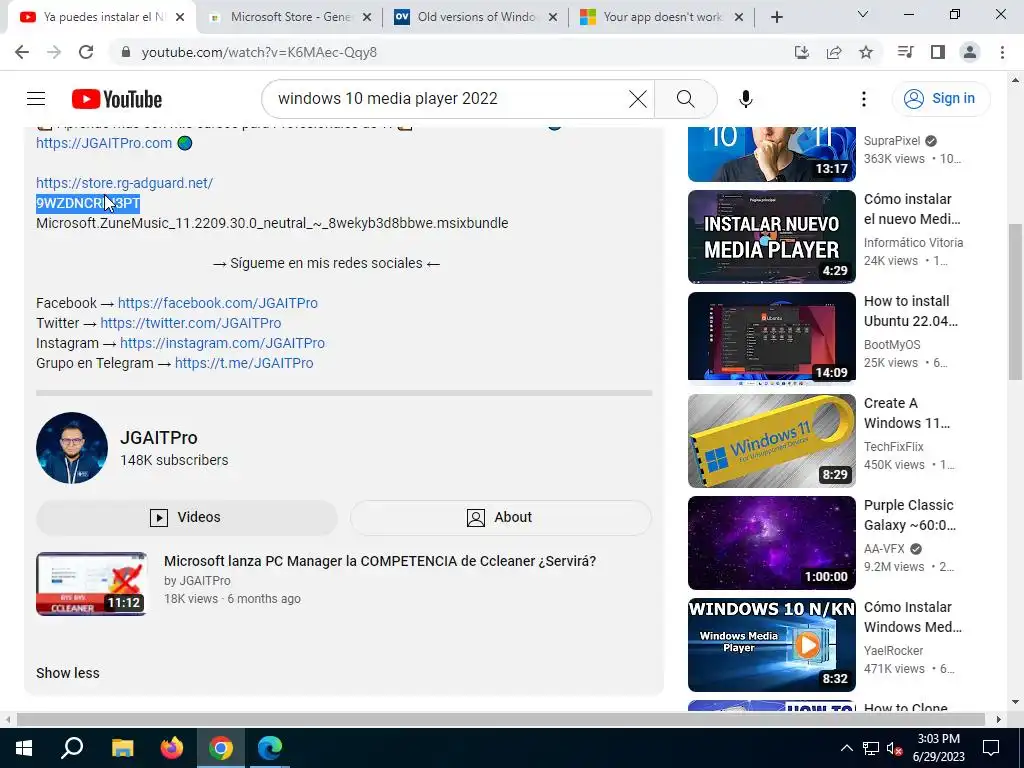Open Chrome profile avatar

970,52
